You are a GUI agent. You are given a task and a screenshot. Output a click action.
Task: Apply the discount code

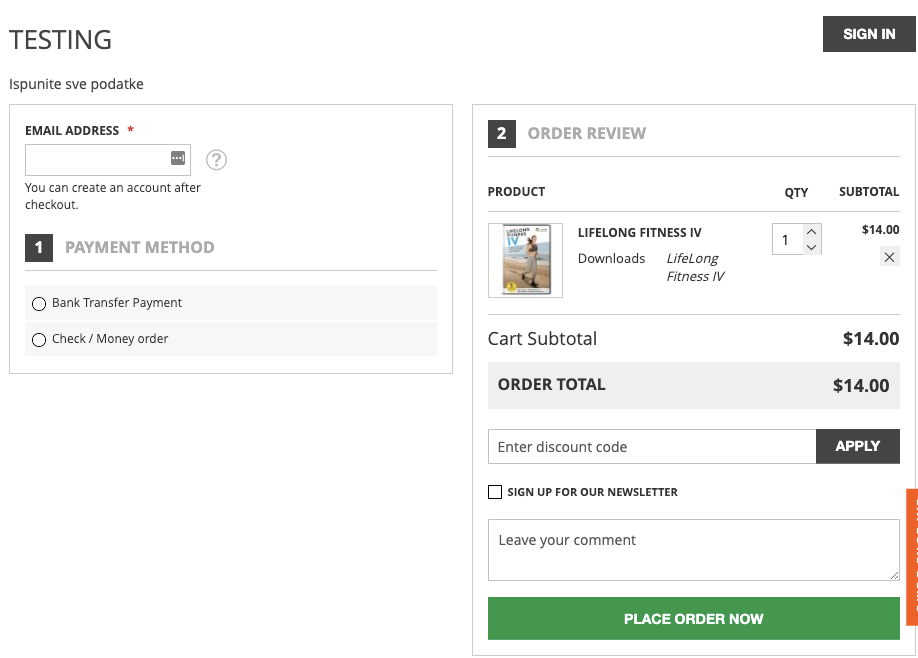857,446
